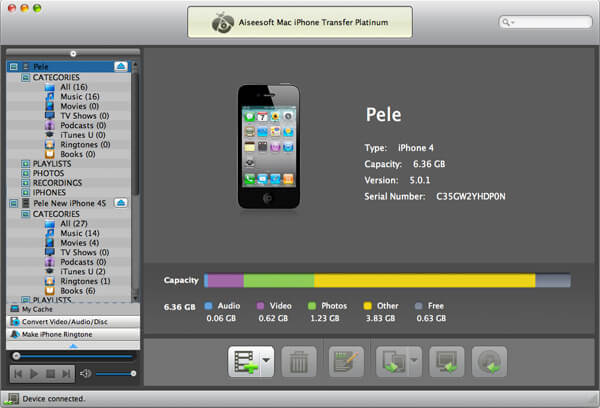Viewport: 600px width, 408px height.
Task: Click the volume slider
Action: coord(116,373)
